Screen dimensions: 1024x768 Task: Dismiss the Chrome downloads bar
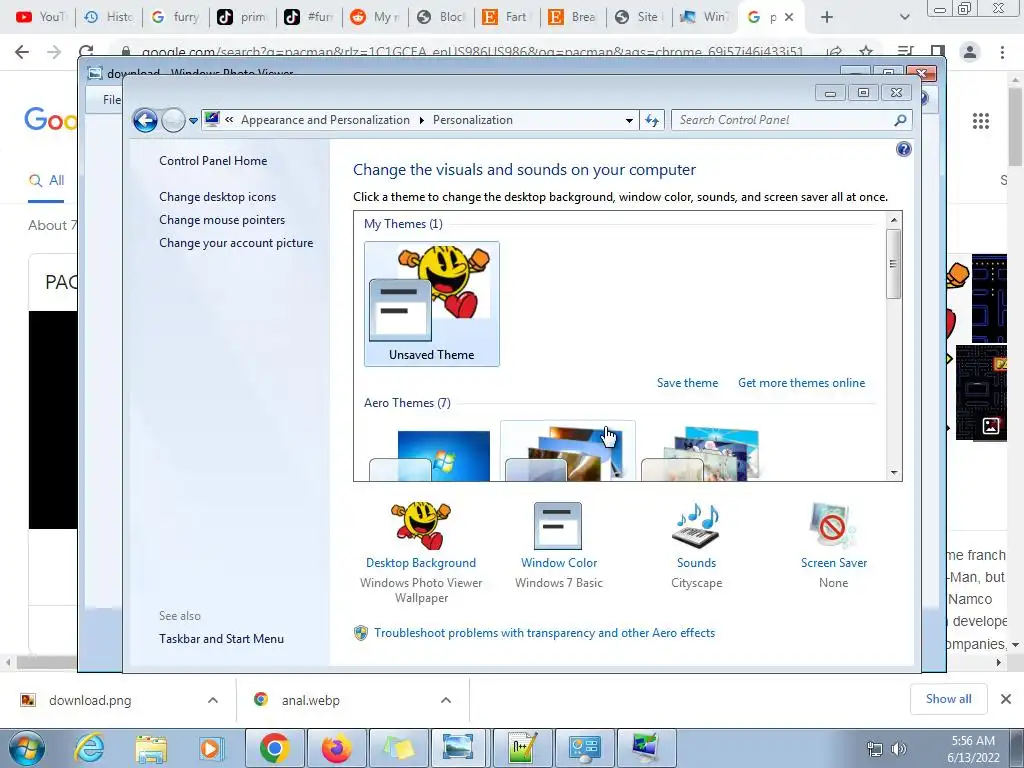point(1006,699)
